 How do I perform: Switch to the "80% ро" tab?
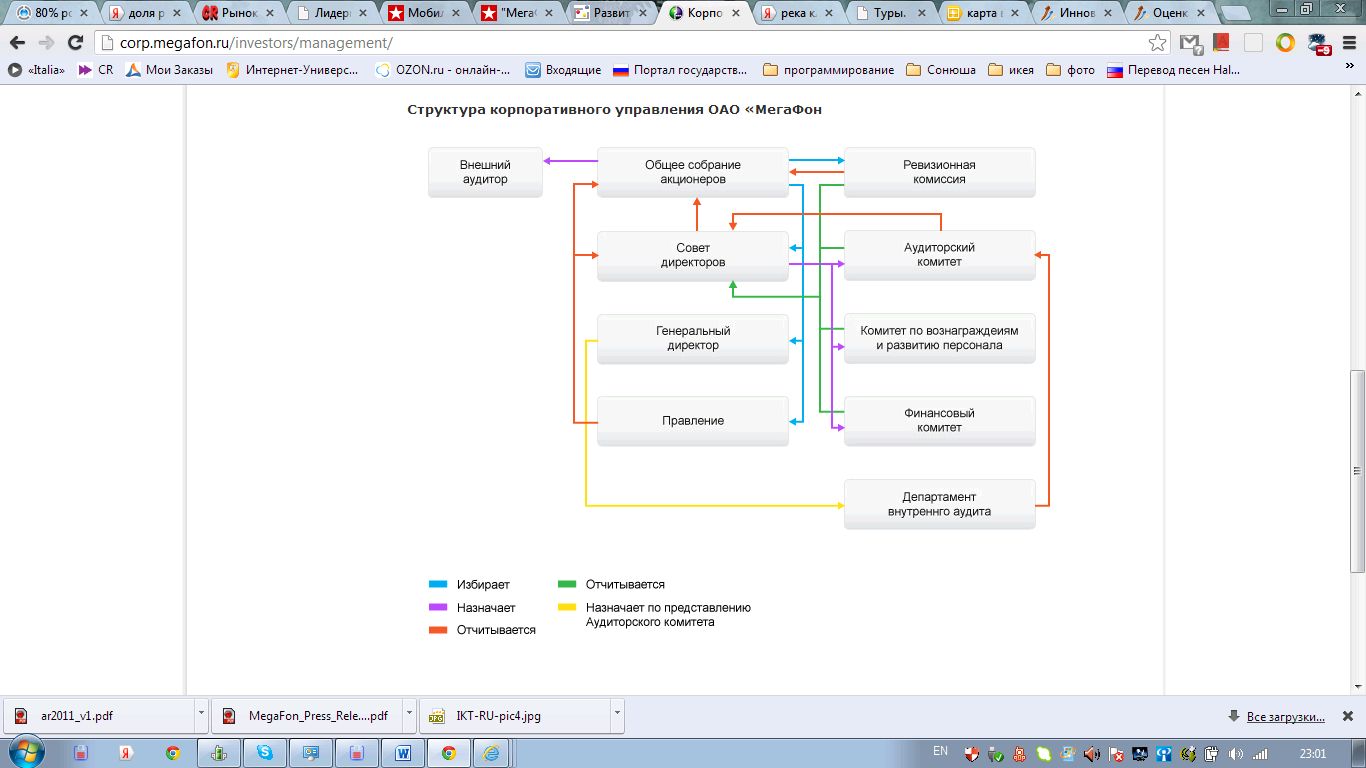coord(53,14)
